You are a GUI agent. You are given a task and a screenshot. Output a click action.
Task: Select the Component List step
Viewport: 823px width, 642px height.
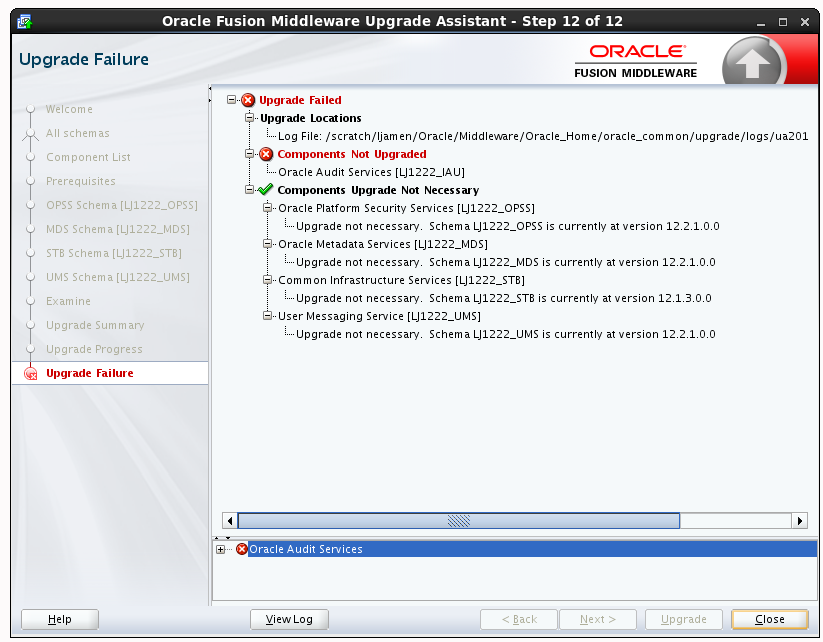click(88, 157)
